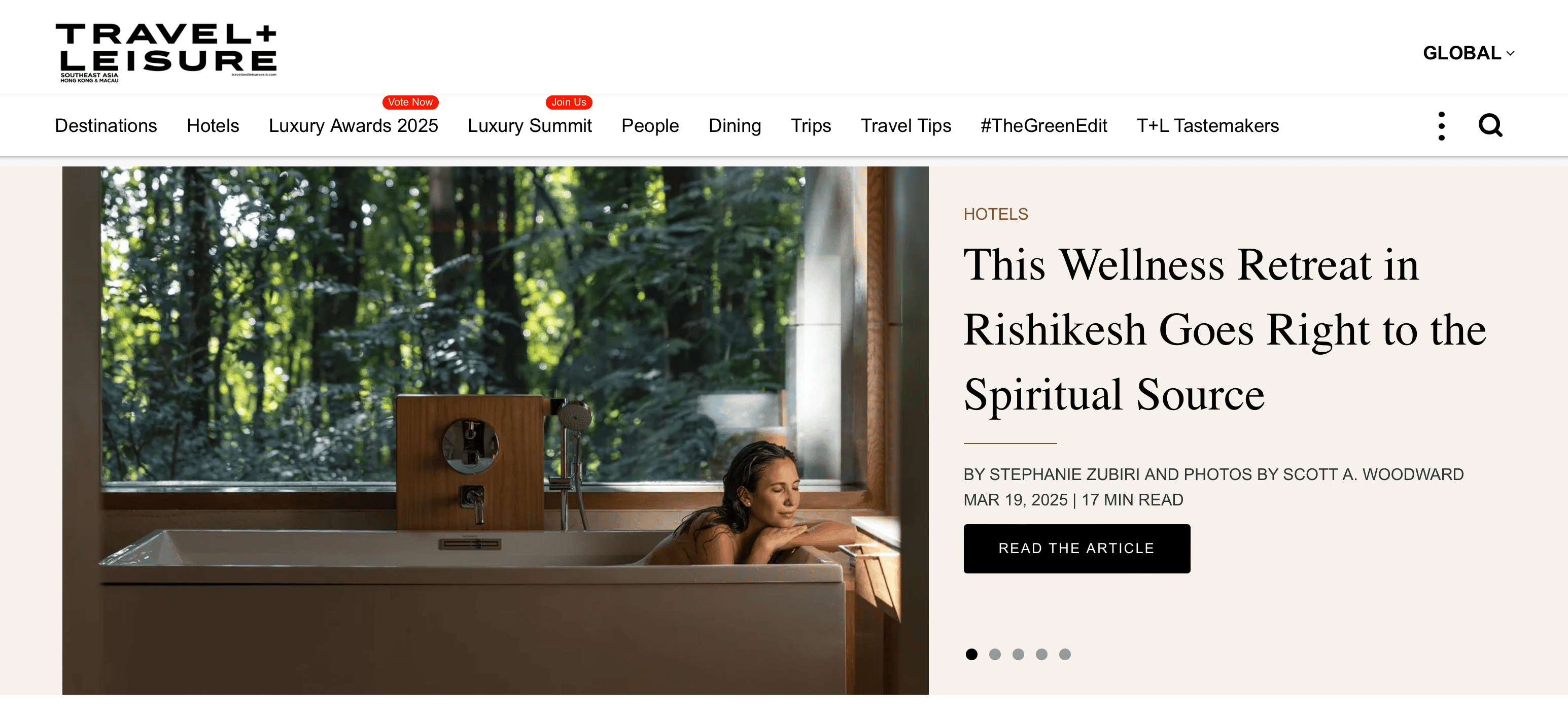This screenshot has height=714, width=1568.
Task: Visit the #TheGreenEdit page
Action: (x=1043, y=126)
